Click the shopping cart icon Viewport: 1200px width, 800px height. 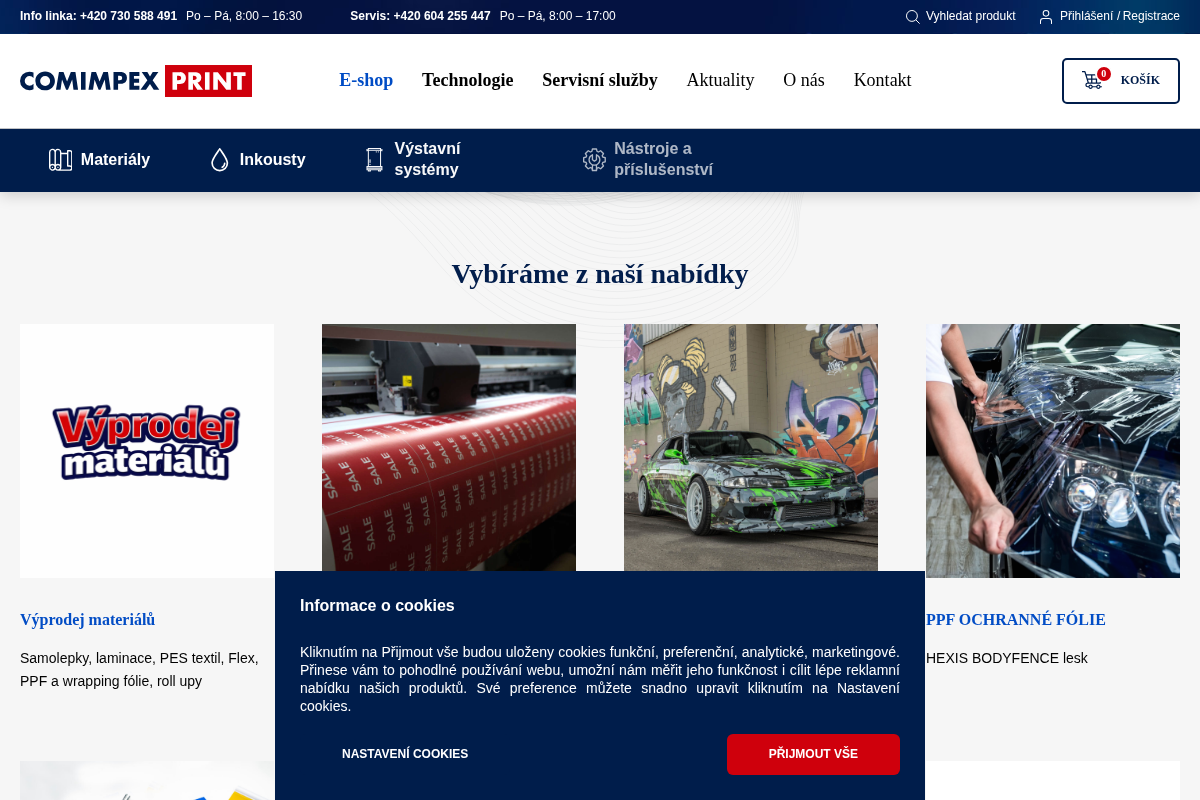pos(1092,80)
